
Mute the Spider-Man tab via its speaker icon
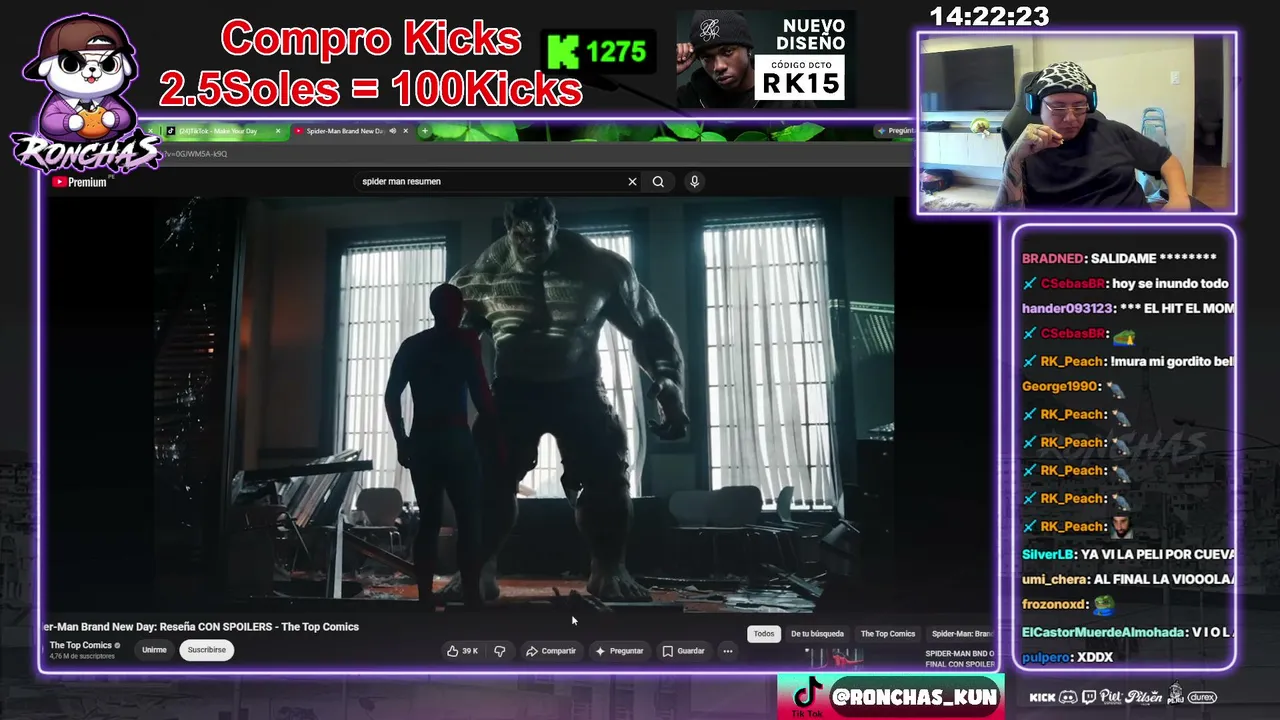(x=392, y=131)
